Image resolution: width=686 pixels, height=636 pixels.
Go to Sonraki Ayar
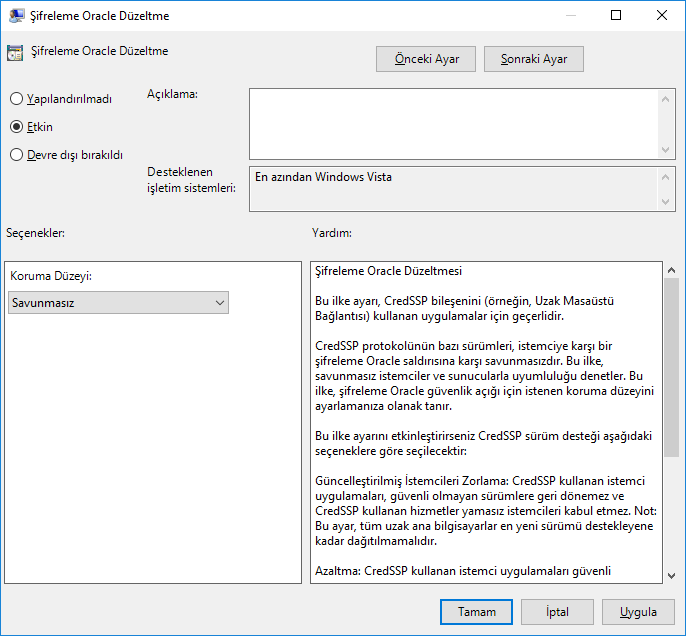click(x=534, y=59)
